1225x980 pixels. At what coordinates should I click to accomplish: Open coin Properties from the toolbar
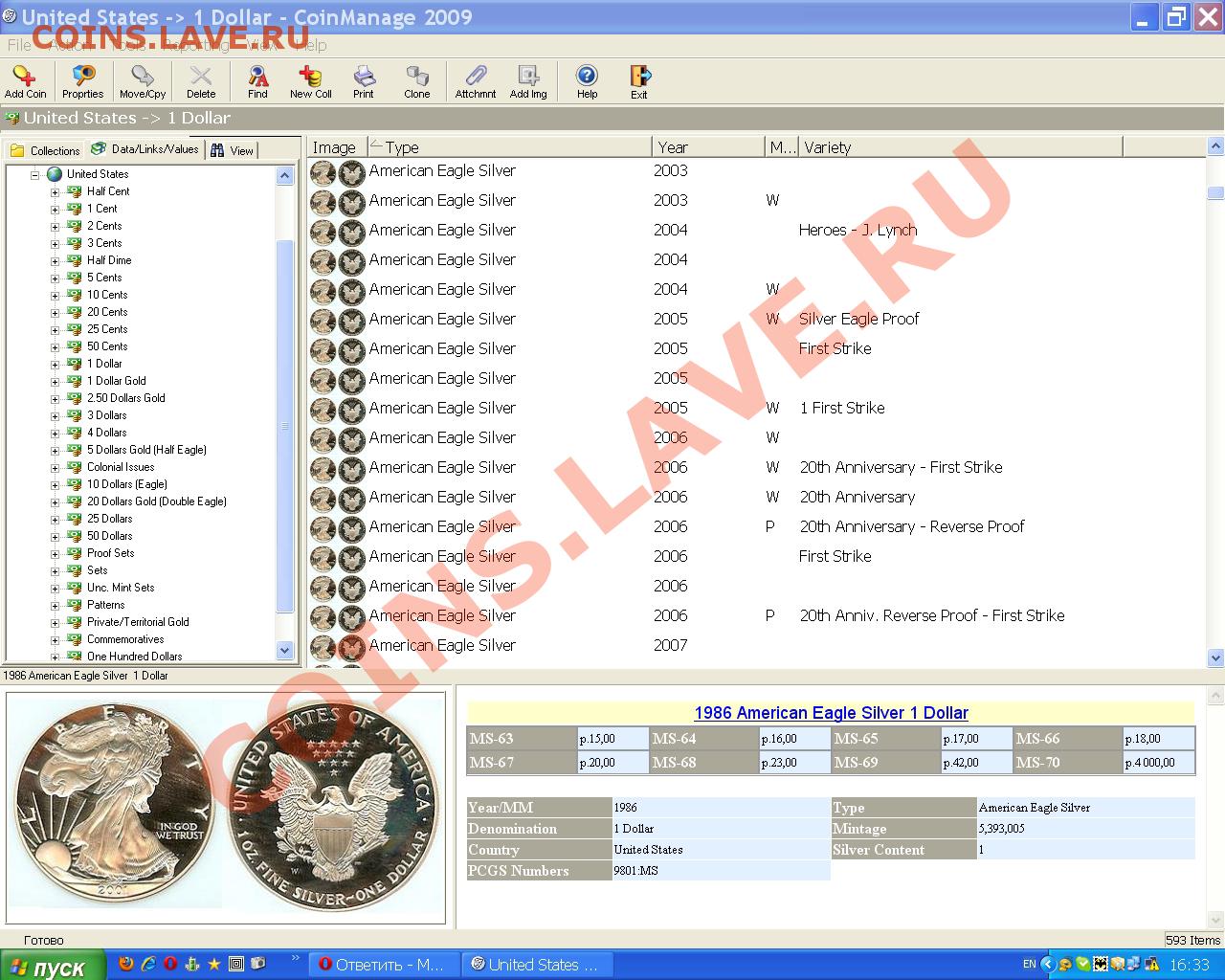coord(83,81)
